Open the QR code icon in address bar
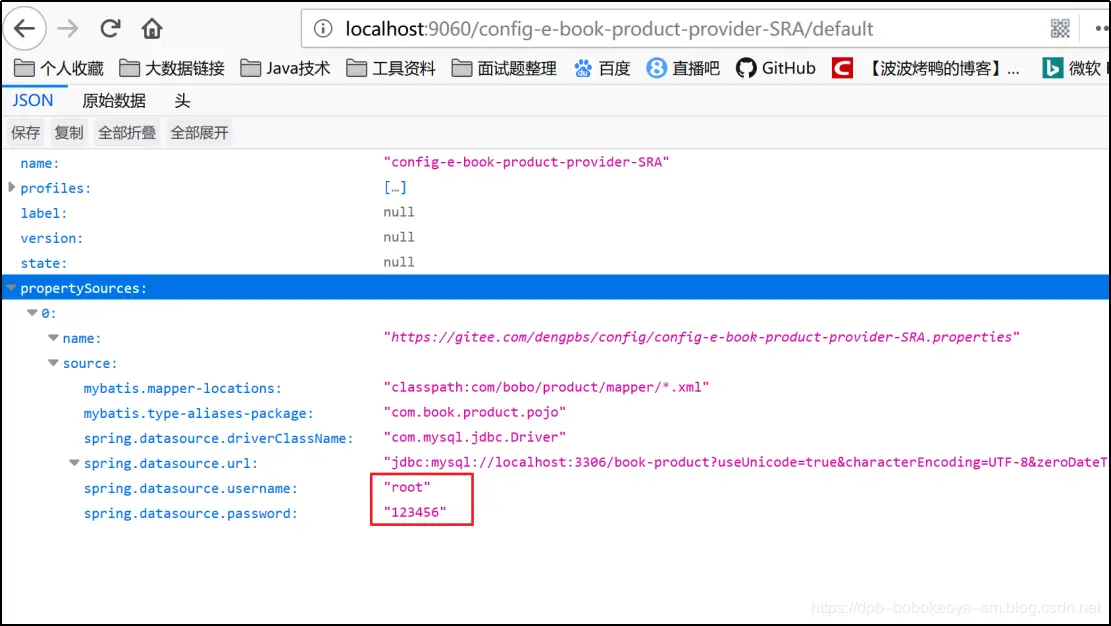 (x=1060, y=28)
